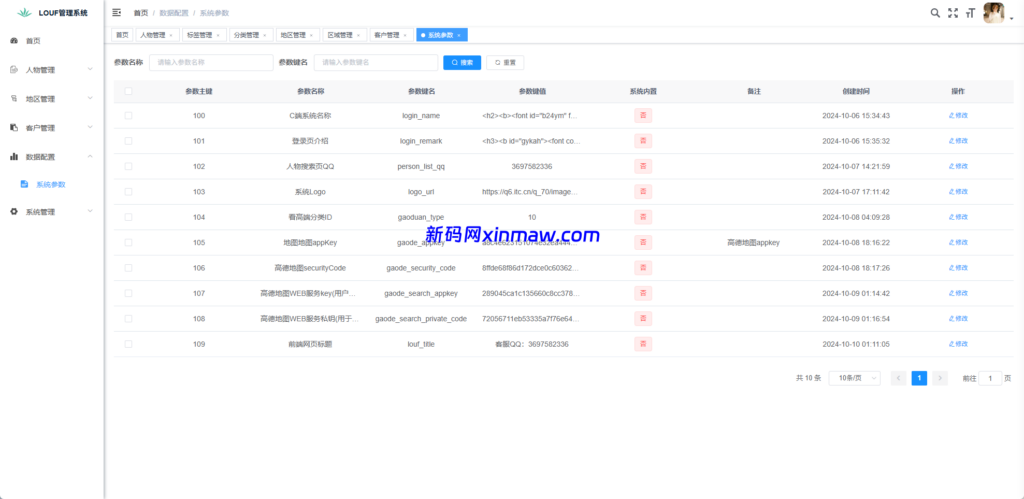Switch to the 区域管理 tab
Screen dimensions: 1024x499
click(x=340, y=35)
